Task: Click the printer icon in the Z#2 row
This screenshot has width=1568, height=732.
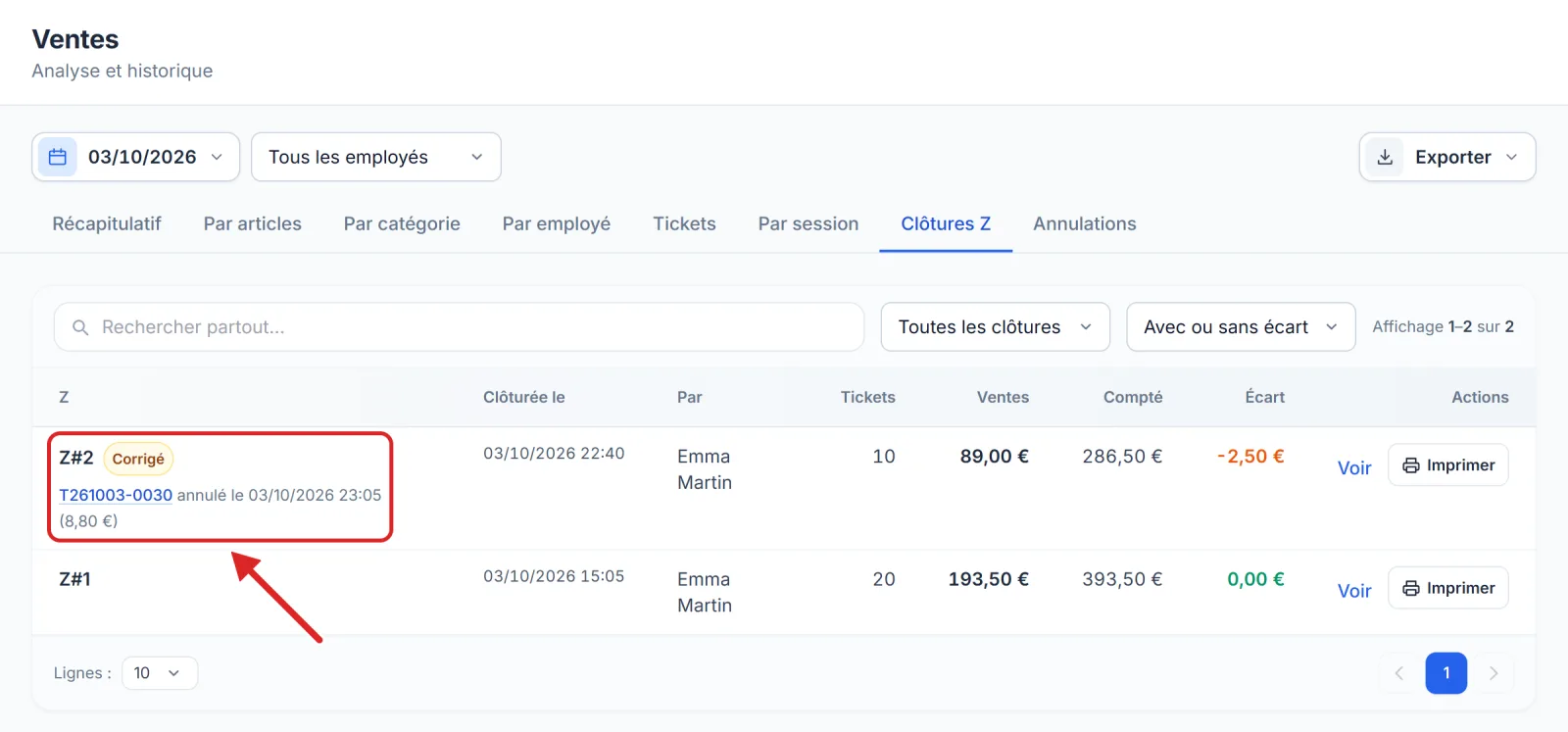Action: point(1411,465)
